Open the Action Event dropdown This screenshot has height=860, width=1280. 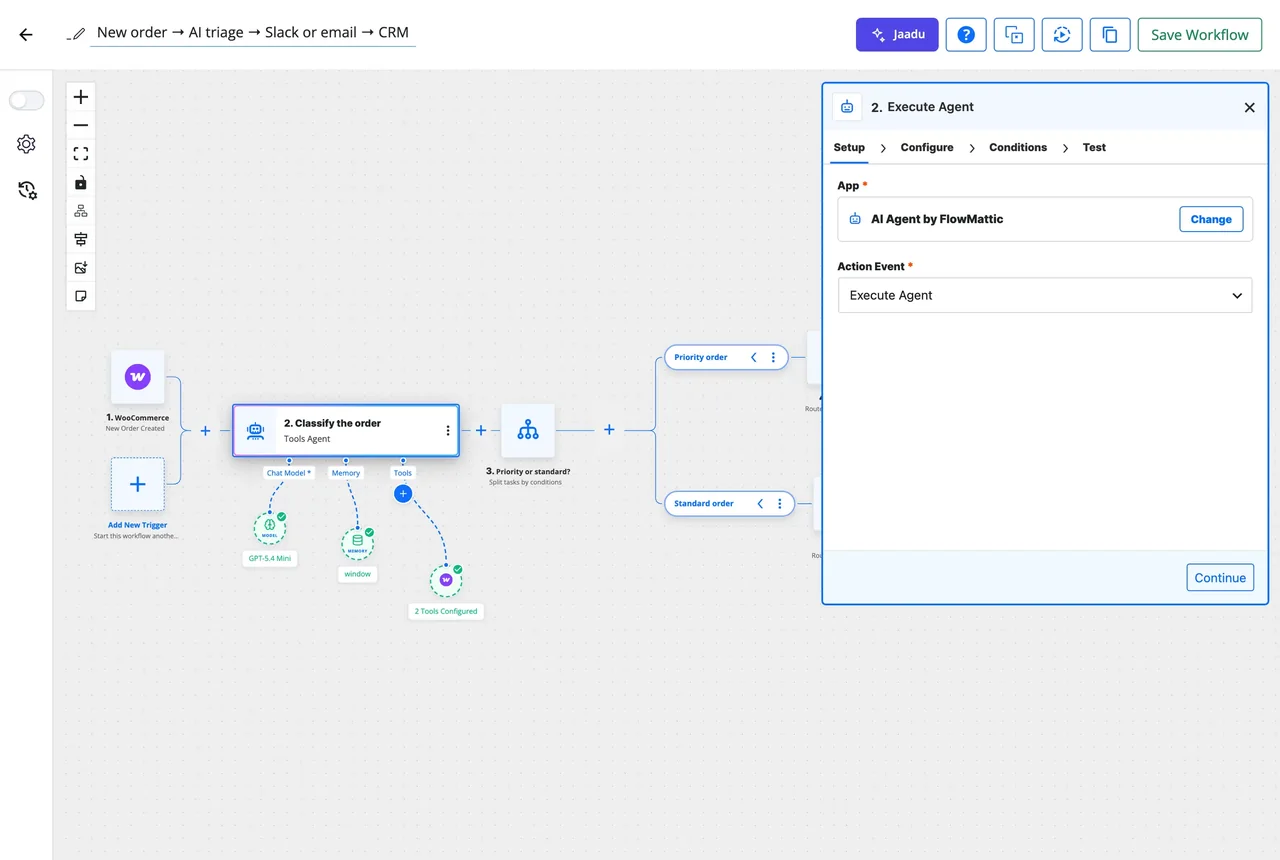click(1045, 295)
